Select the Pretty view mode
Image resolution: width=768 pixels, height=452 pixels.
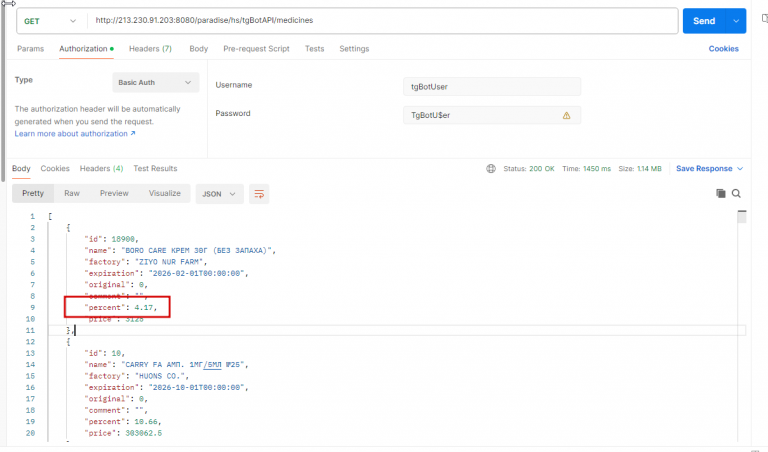[33, 193]
